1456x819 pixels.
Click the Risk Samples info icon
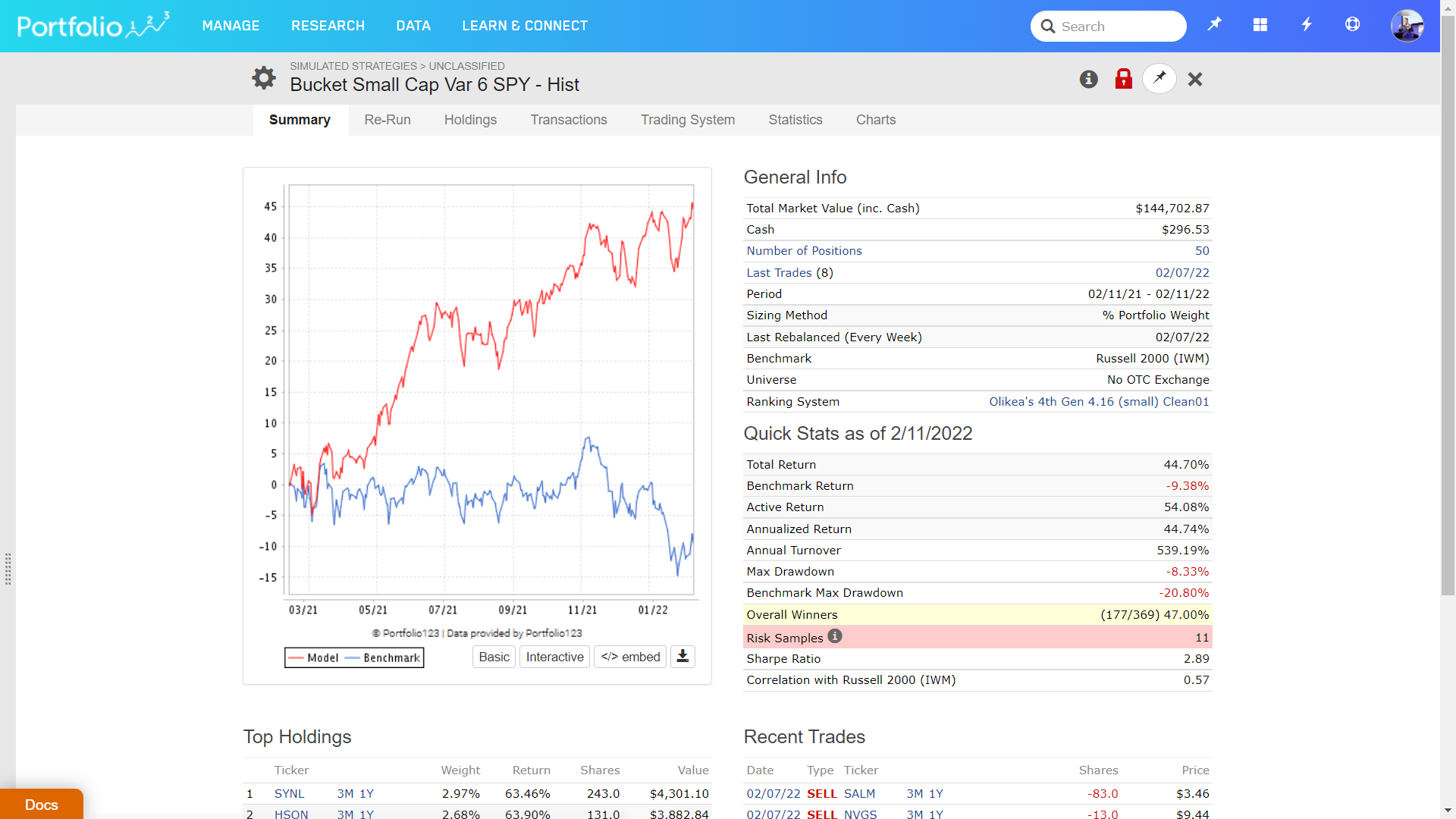point(835,636)
